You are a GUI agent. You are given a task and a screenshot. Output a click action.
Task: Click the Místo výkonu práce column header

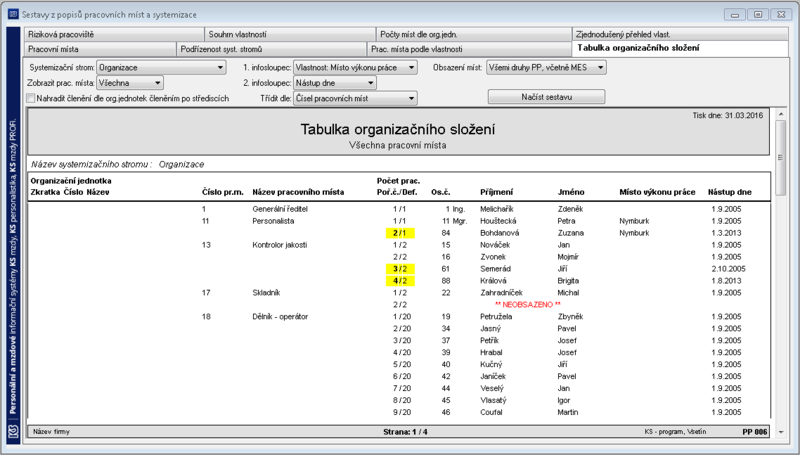click(657, 192)
